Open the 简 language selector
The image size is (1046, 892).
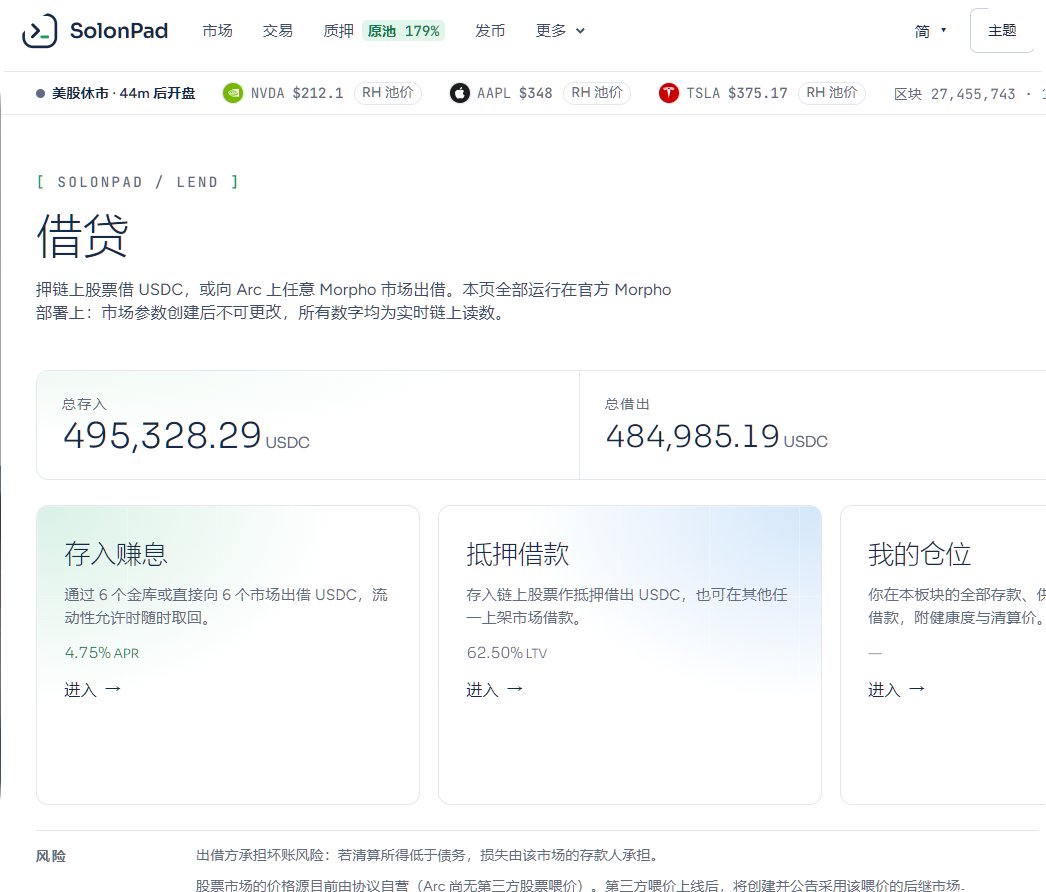[930, 31]
